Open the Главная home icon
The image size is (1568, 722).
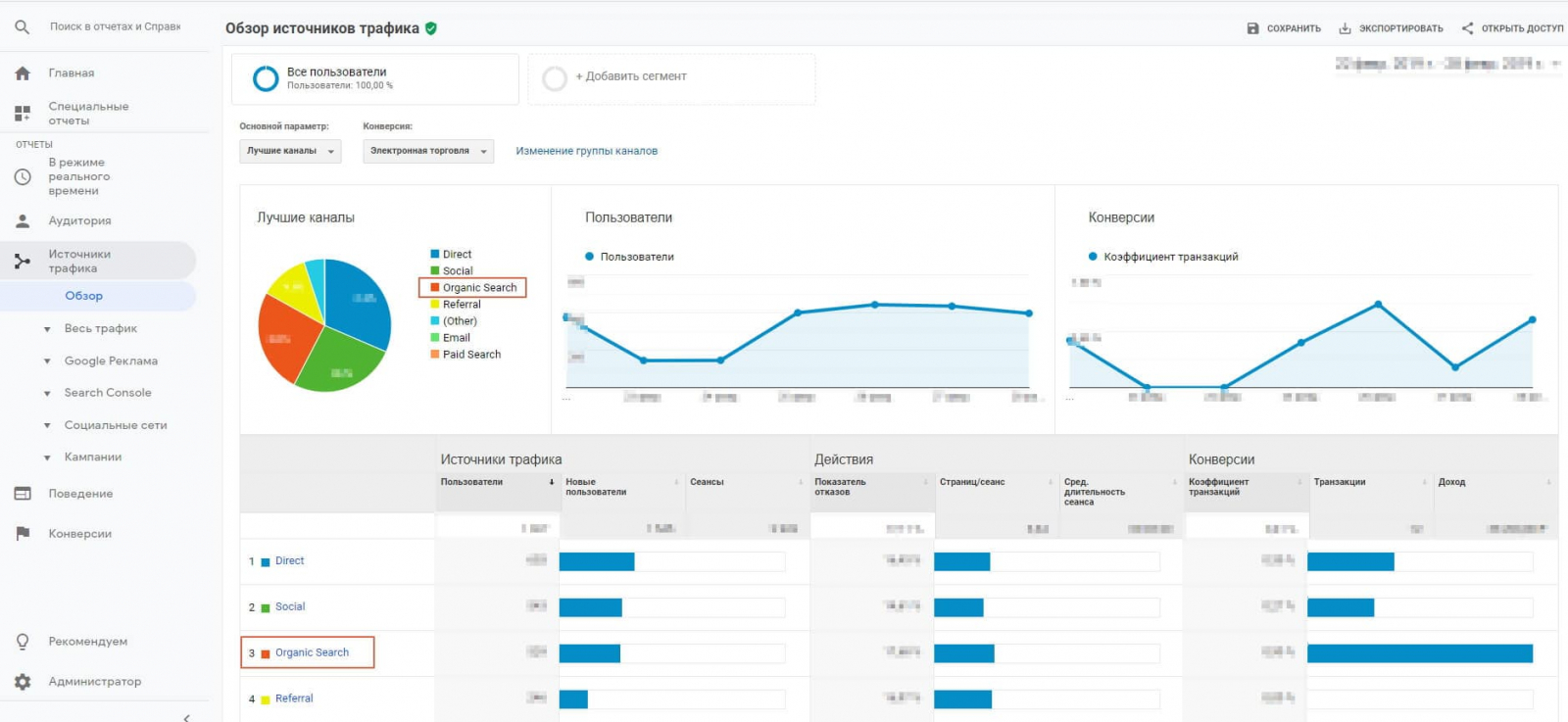click(23, 73)
